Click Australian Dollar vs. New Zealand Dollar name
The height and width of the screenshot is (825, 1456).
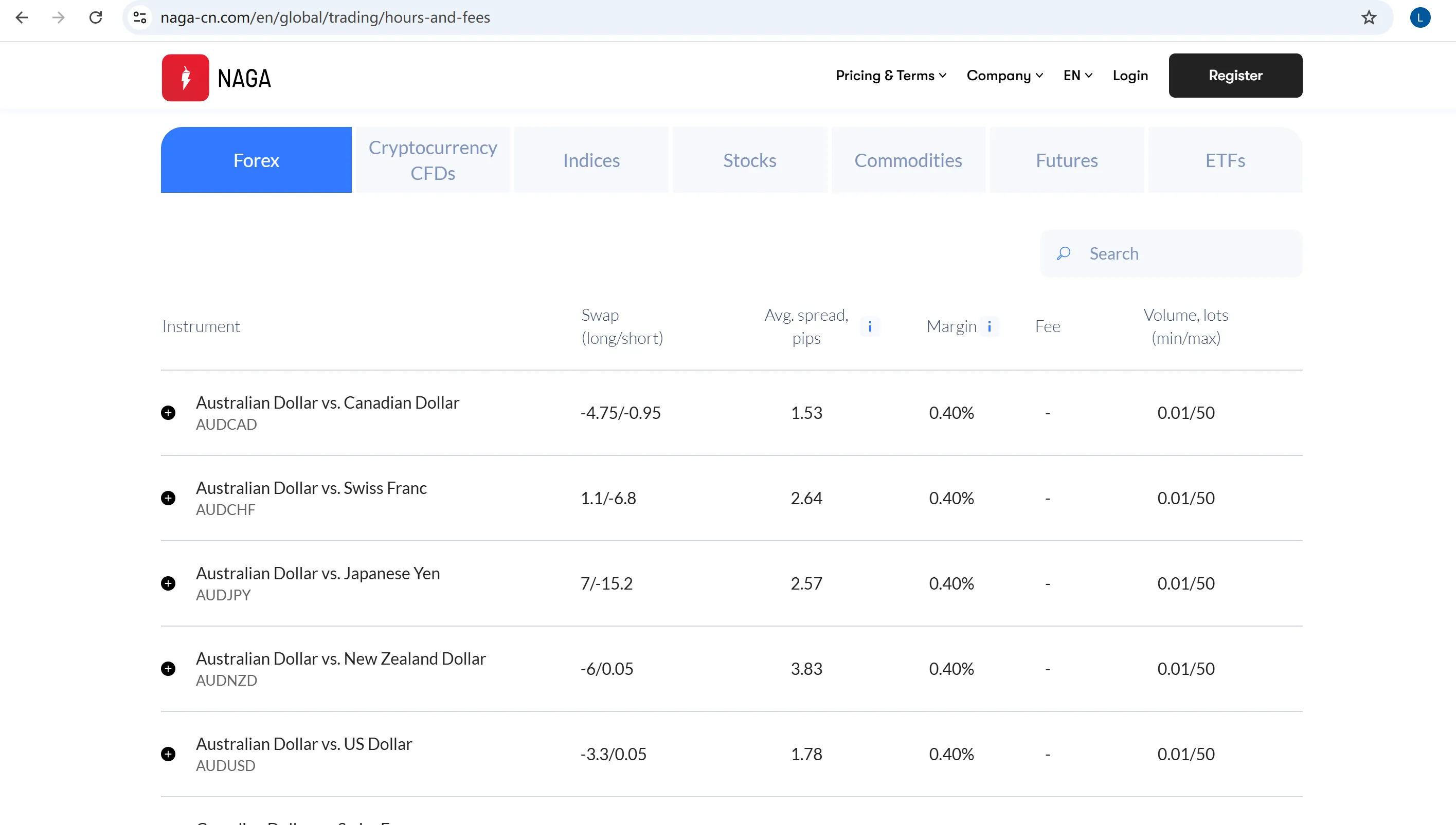tap(341, 658)
